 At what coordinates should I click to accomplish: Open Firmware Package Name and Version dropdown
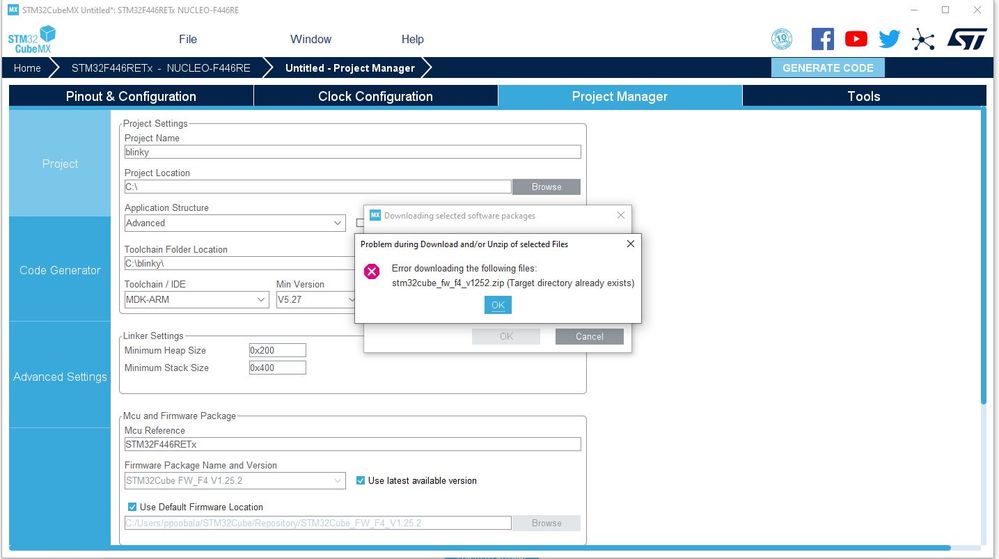pyautogui.click(x=235, y=481)
